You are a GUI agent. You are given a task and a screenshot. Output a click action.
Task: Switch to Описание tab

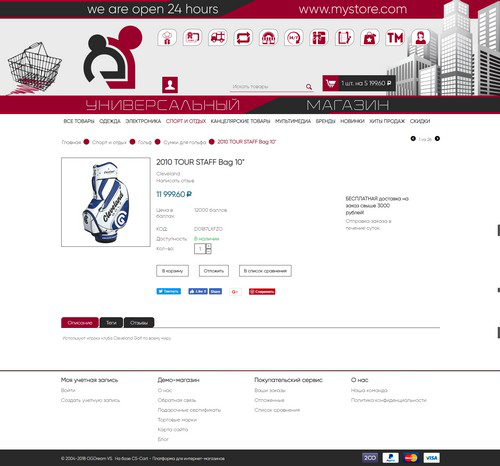80,323
